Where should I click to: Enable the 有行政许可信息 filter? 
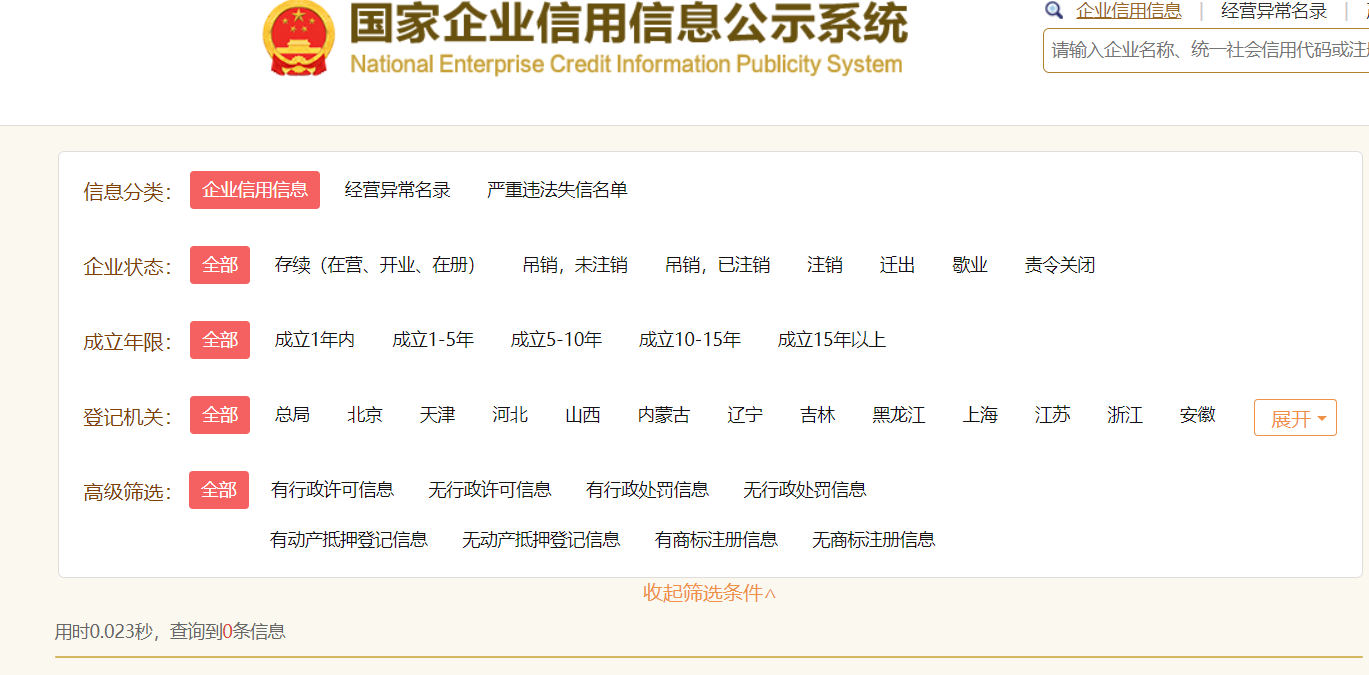pyautogui.click(x=332, y=490)
